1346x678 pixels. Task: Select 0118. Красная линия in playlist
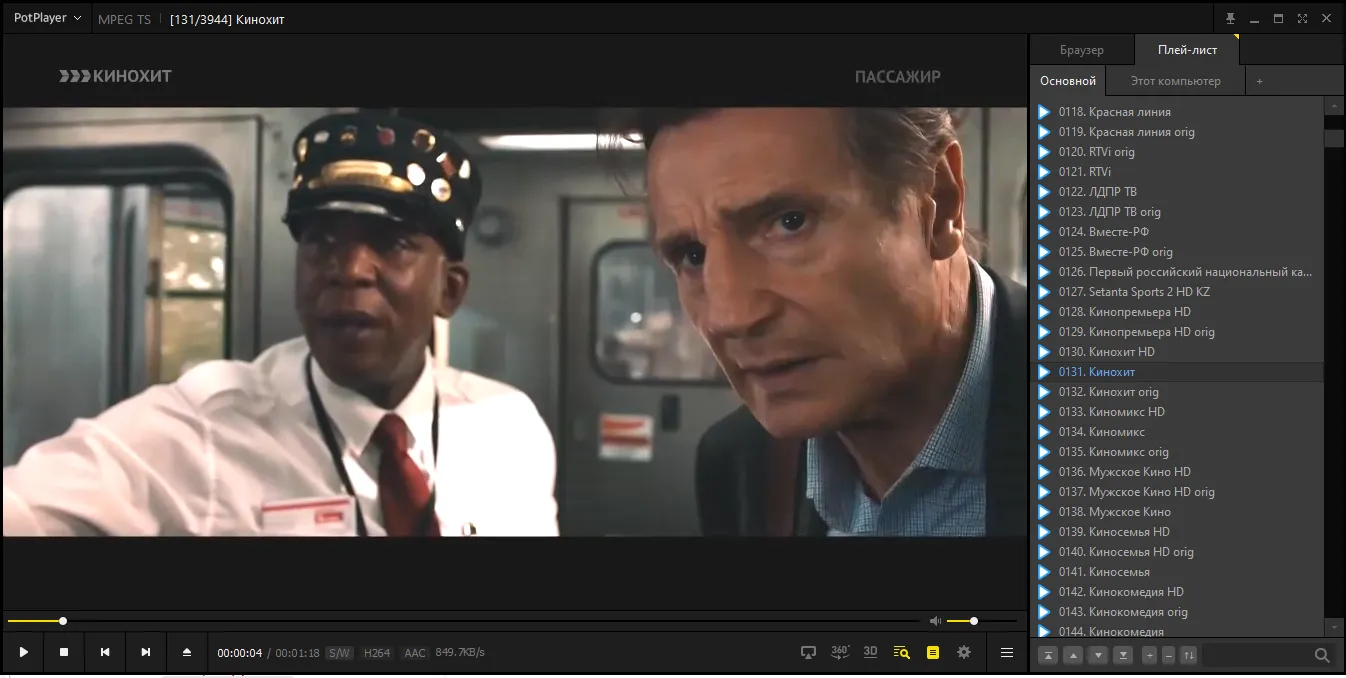click(x=1177, y=112)
